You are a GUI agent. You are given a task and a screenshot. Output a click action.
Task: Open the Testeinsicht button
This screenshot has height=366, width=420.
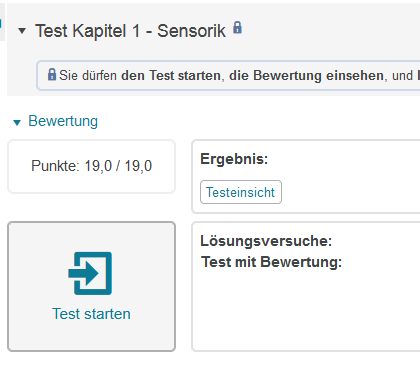241,192
